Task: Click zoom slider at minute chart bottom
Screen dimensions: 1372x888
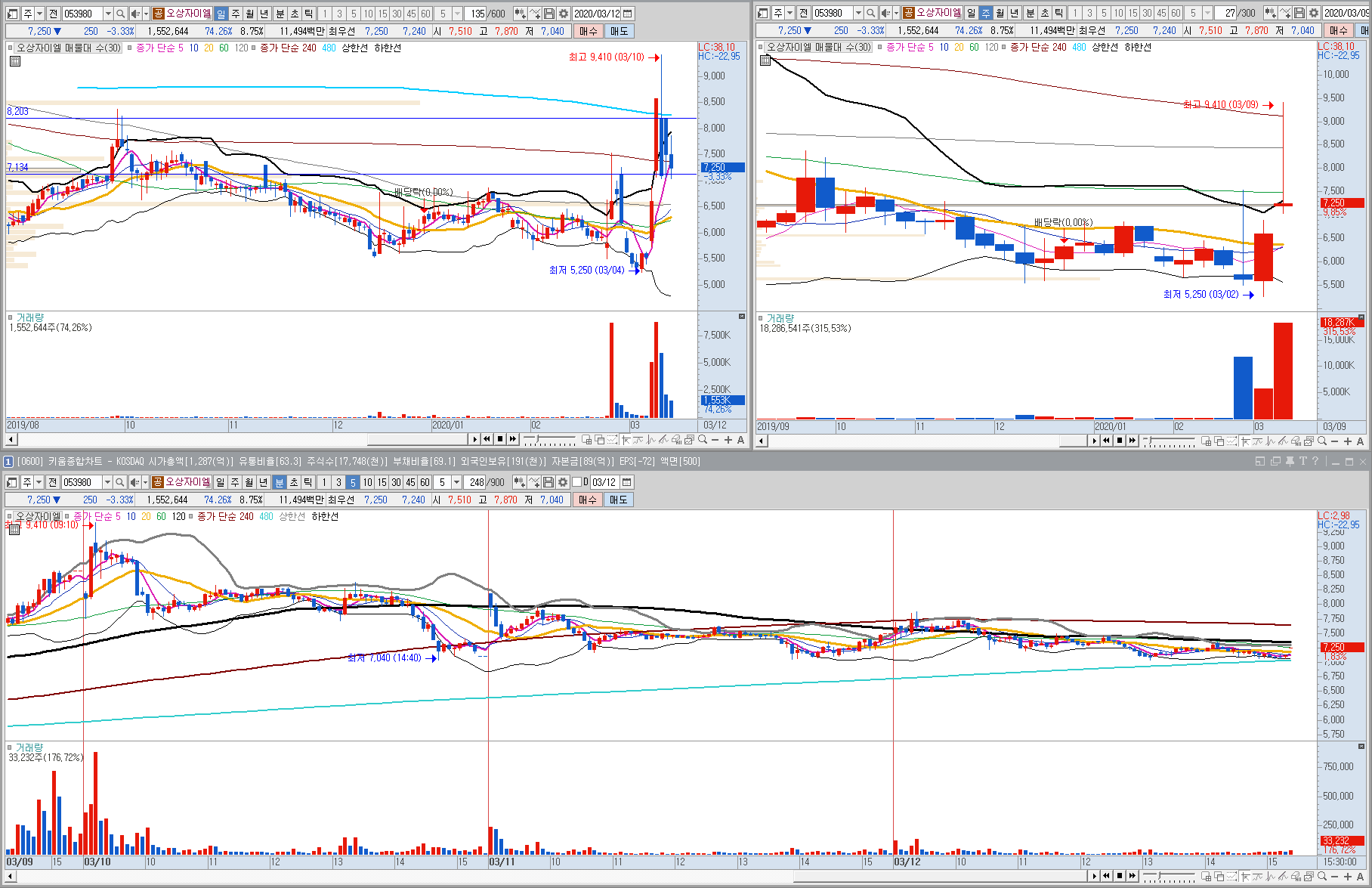Action: pyautogui.click(x=1169, y=876)
